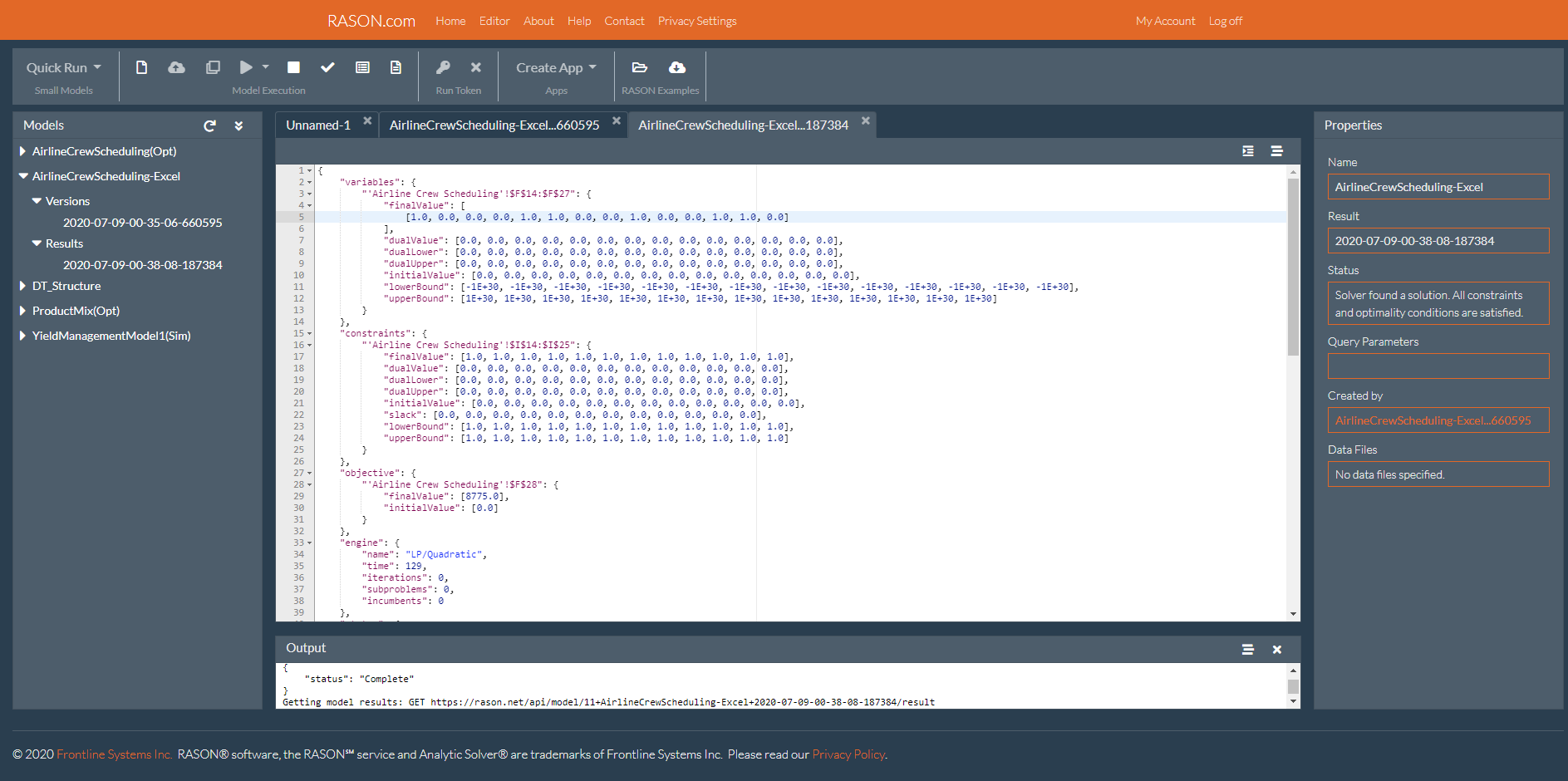Screen dimensions: 1568x781
Task: Click the cloud upload save icon
Action: 176,67
